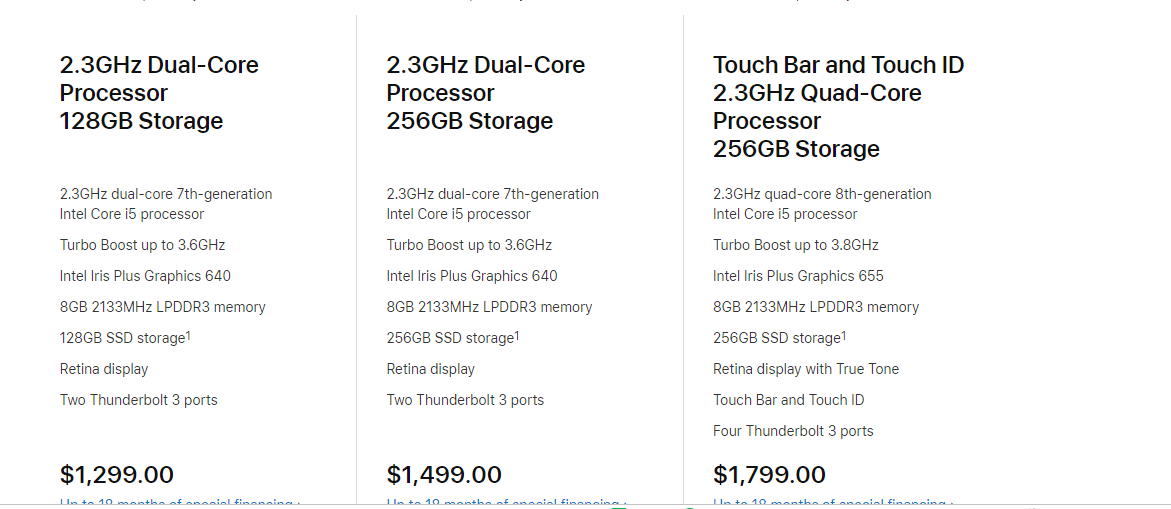Click the $1,499.00 price
This screenshot has height=509, width=1171.
(x=444, y=474)
